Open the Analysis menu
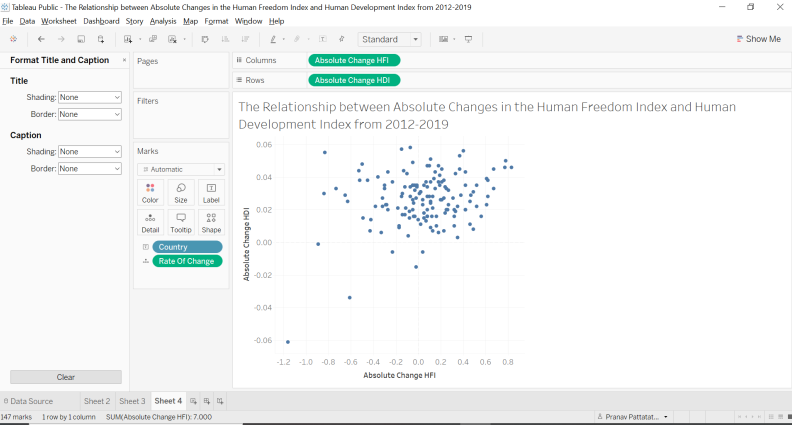Image resolution: width=792 pixels, height=425 pixels. (x=163, y=21)
